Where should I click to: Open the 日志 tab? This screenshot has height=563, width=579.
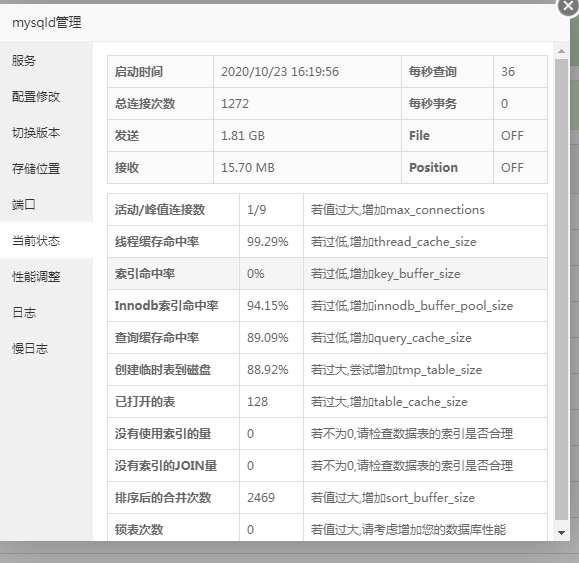[x=46, y=312]
